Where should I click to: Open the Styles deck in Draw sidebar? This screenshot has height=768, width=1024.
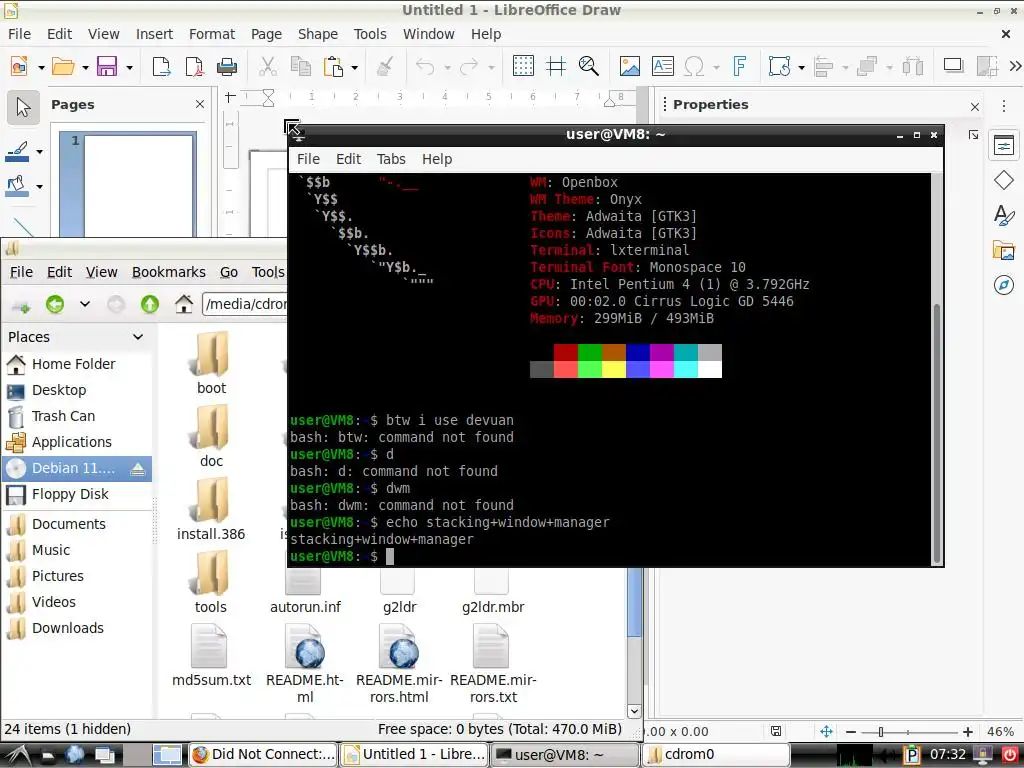pyautogui.click(x=1004, y=215)
